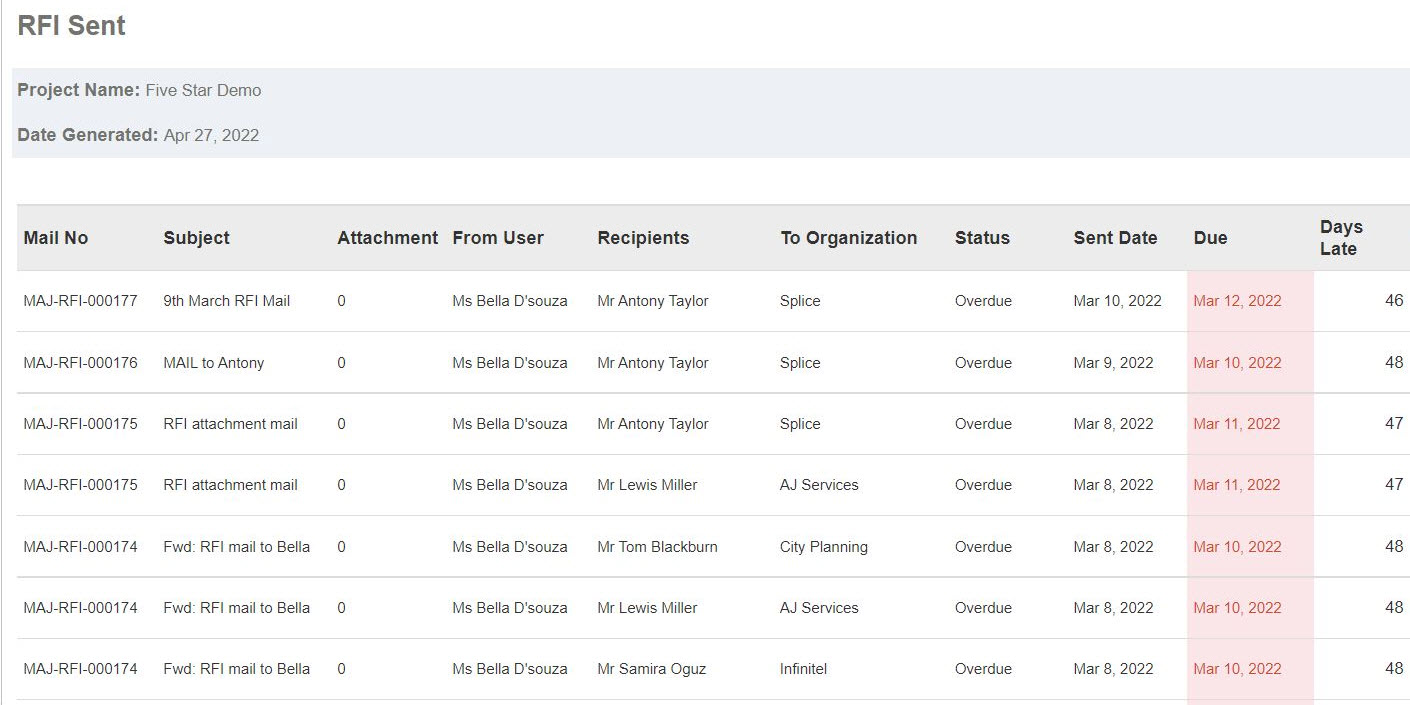
Task: Click recipient Mr Samira Oguz
Action: click(x=651, y=669)
